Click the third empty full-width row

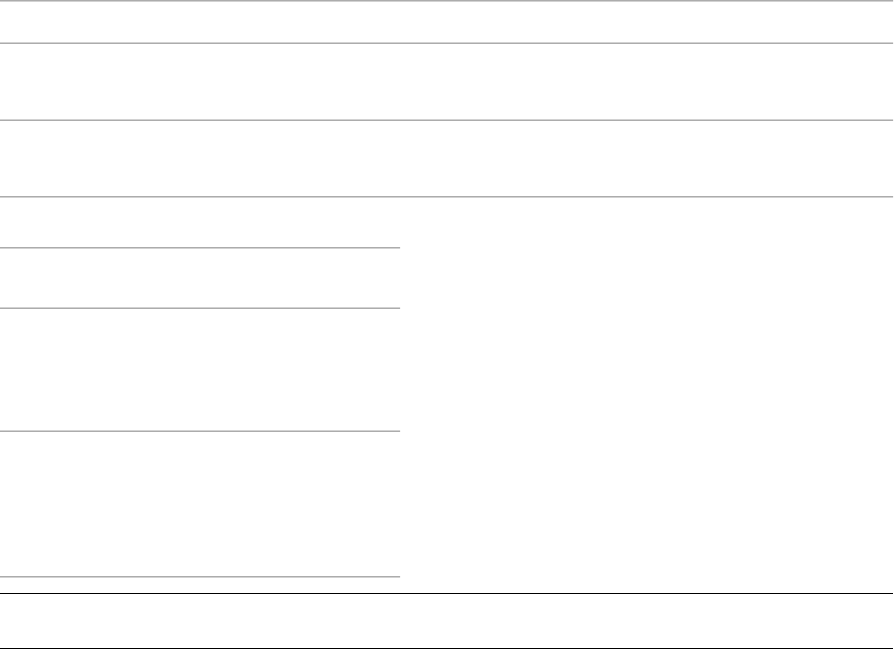pos(446,158)
